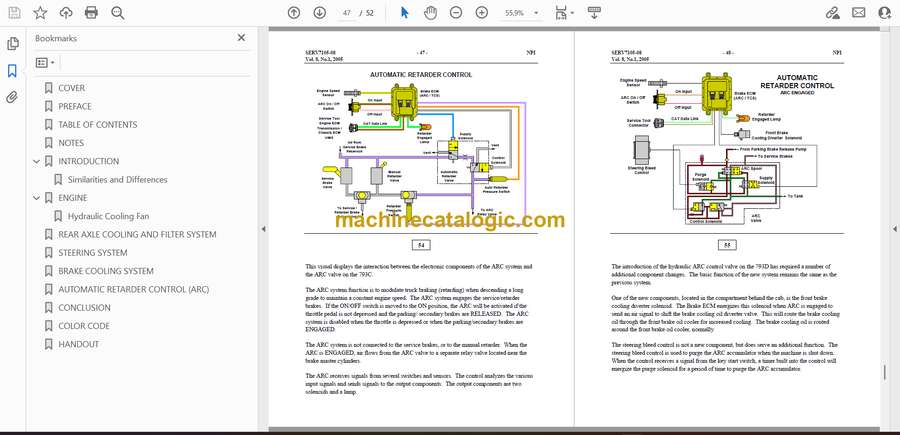Viewport: 900px width, 435px height.
Task: Close the Bookmarks panel
Action: 241,38
